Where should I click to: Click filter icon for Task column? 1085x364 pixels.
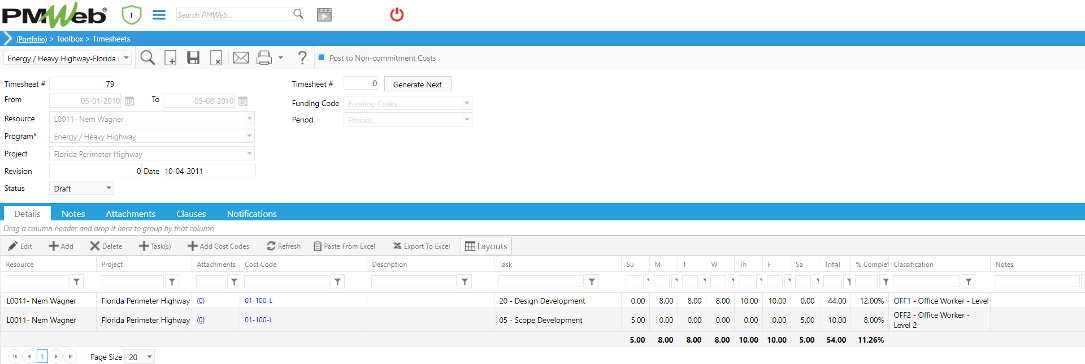[592, 282]
